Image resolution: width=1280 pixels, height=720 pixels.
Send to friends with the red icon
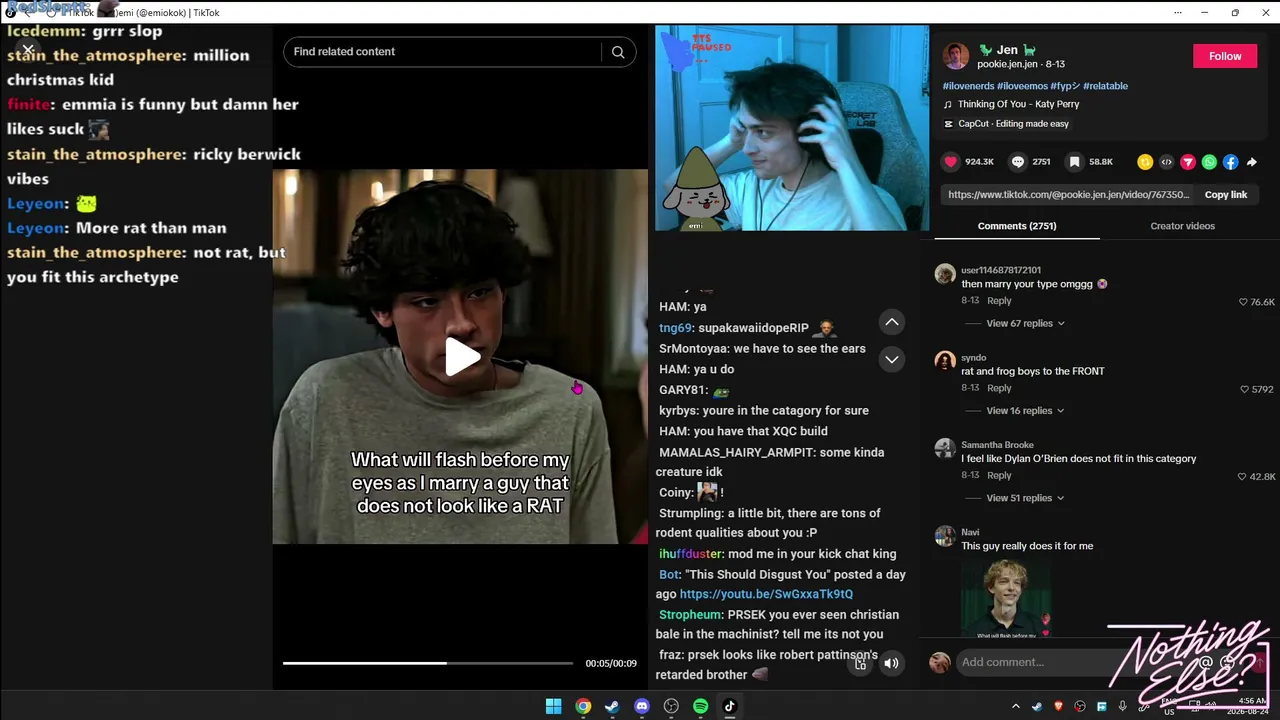(1188, 162)
